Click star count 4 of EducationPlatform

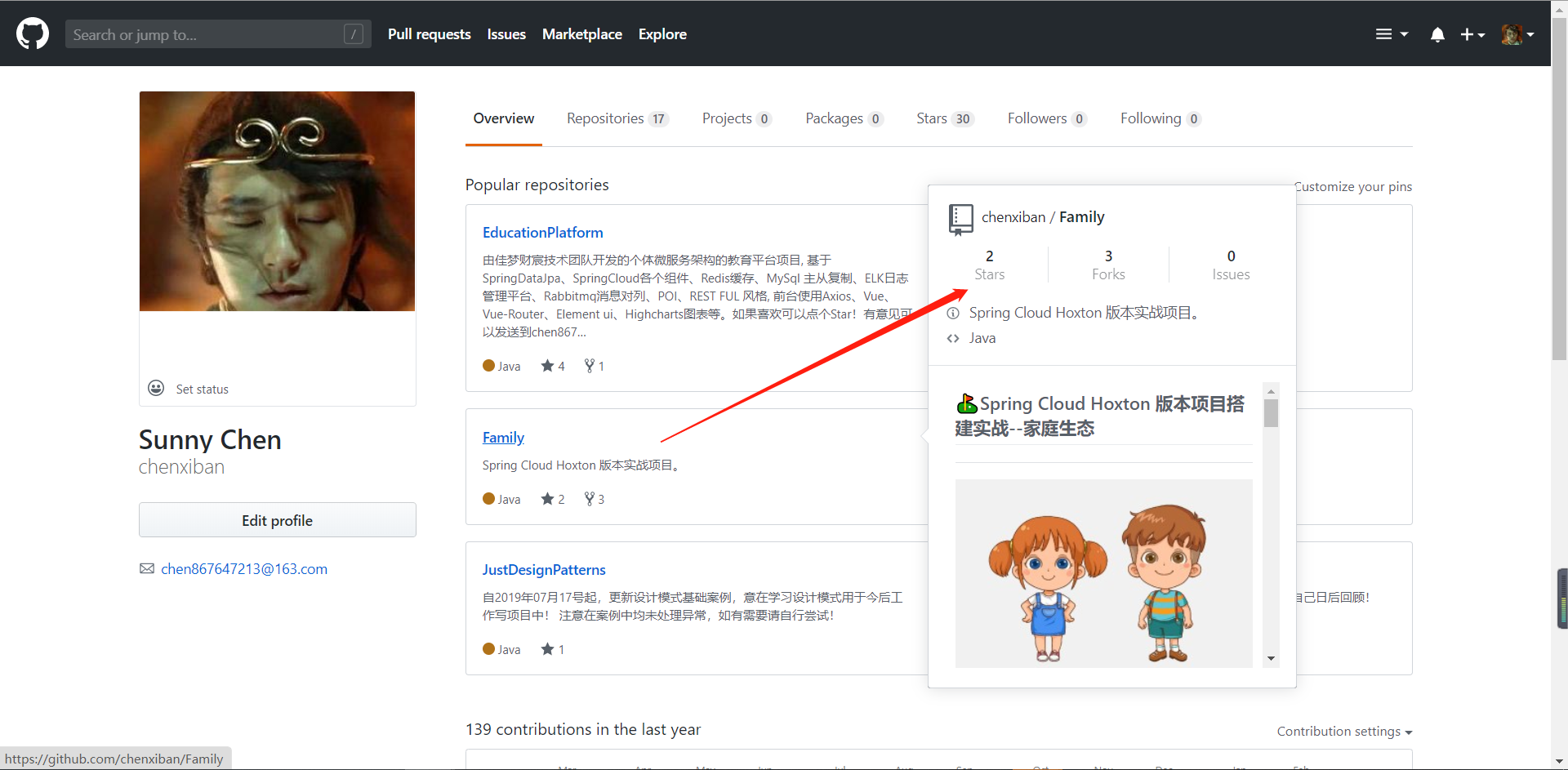pyautogui.click(x=553, y=366)
